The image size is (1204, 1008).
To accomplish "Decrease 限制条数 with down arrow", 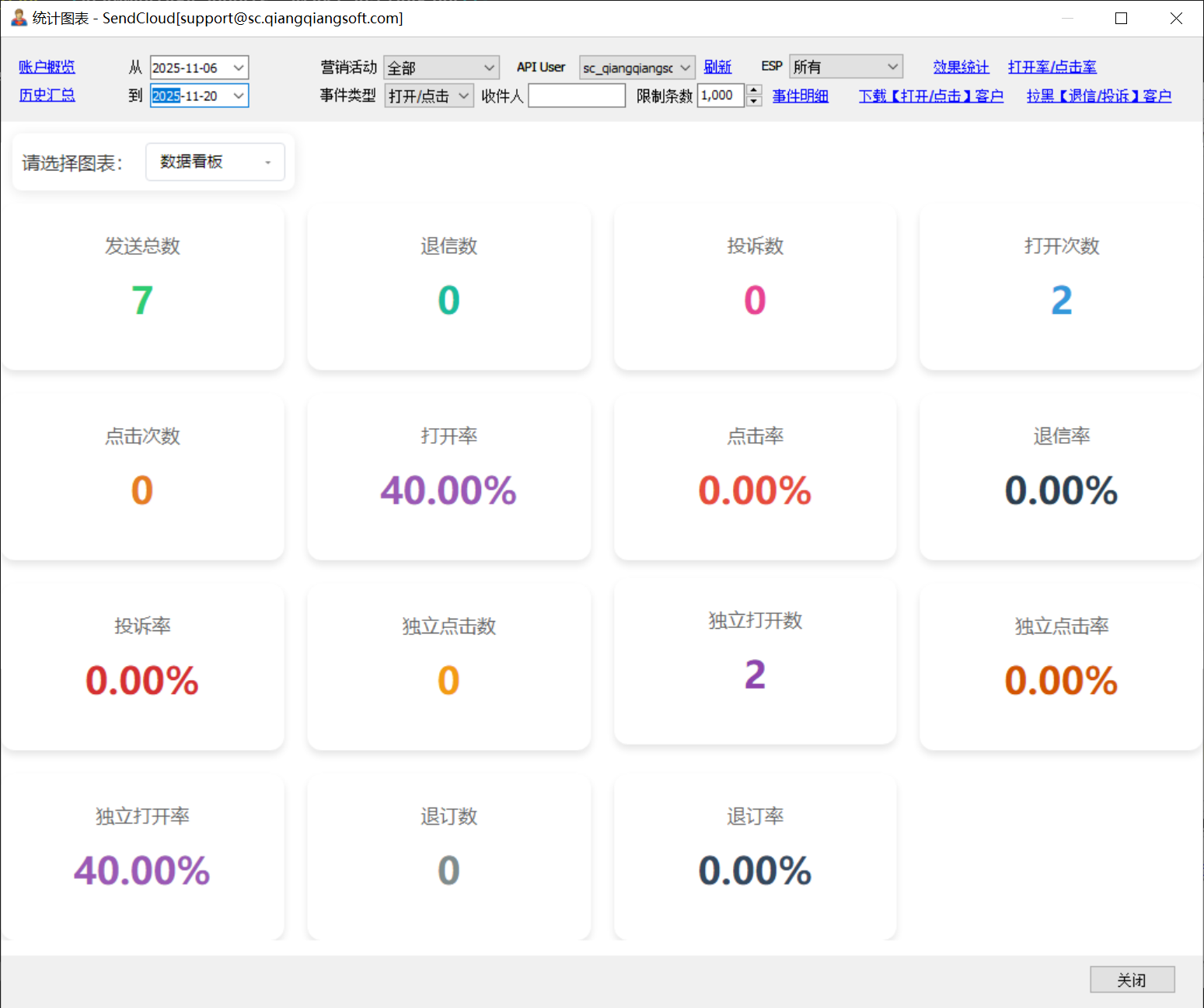I will coord(753,101).
